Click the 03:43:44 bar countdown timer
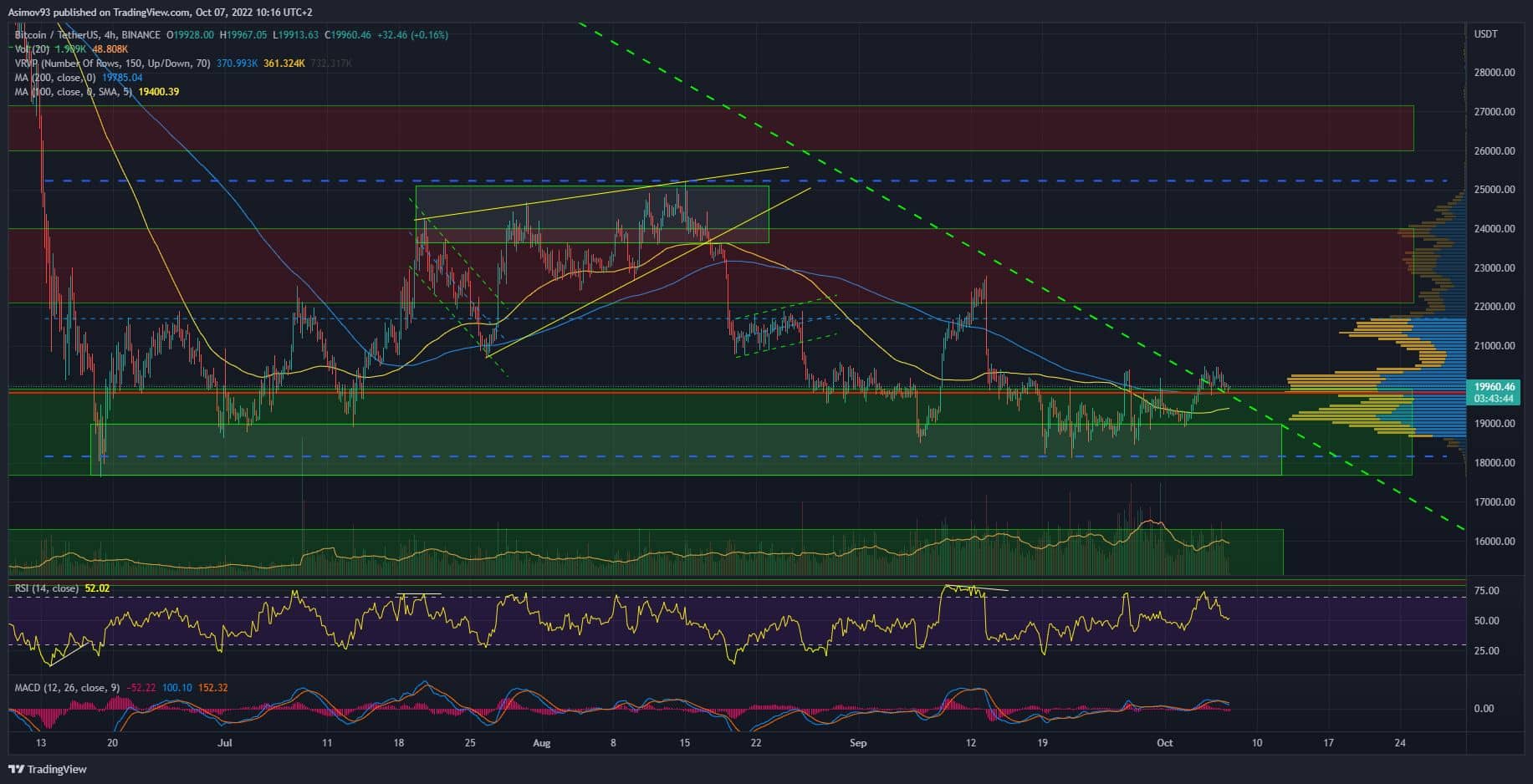The height and width of the screenshot is (784, 1533). pyautogui.click(x=1495, y=399)
